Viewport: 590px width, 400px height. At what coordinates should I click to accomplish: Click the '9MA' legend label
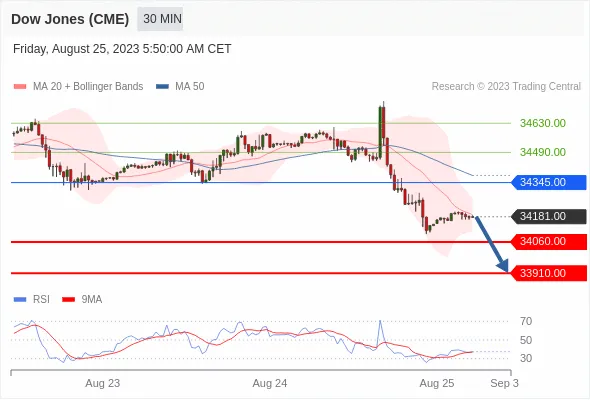(92, 300)
